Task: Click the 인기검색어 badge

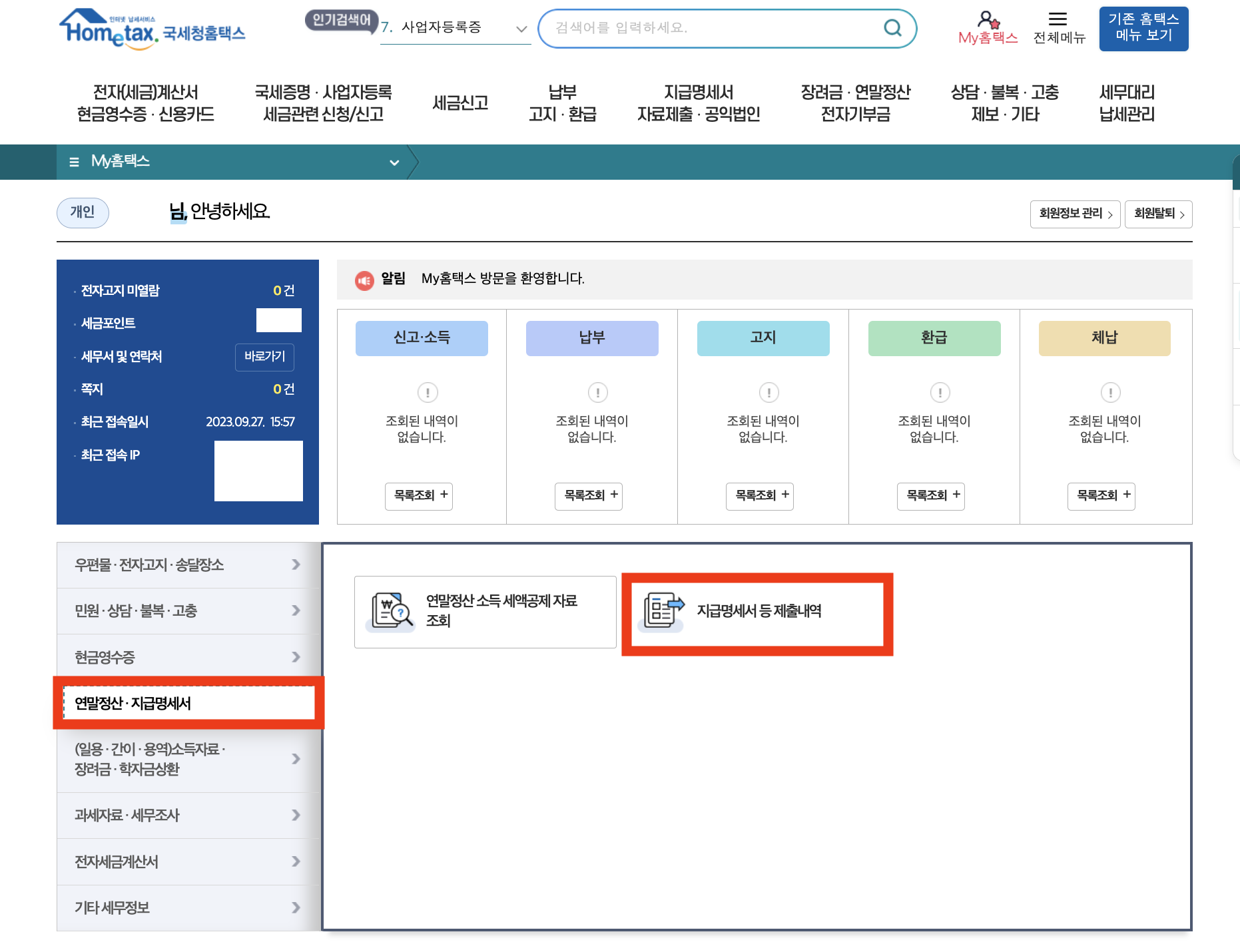Action: [x=342, y=20]
